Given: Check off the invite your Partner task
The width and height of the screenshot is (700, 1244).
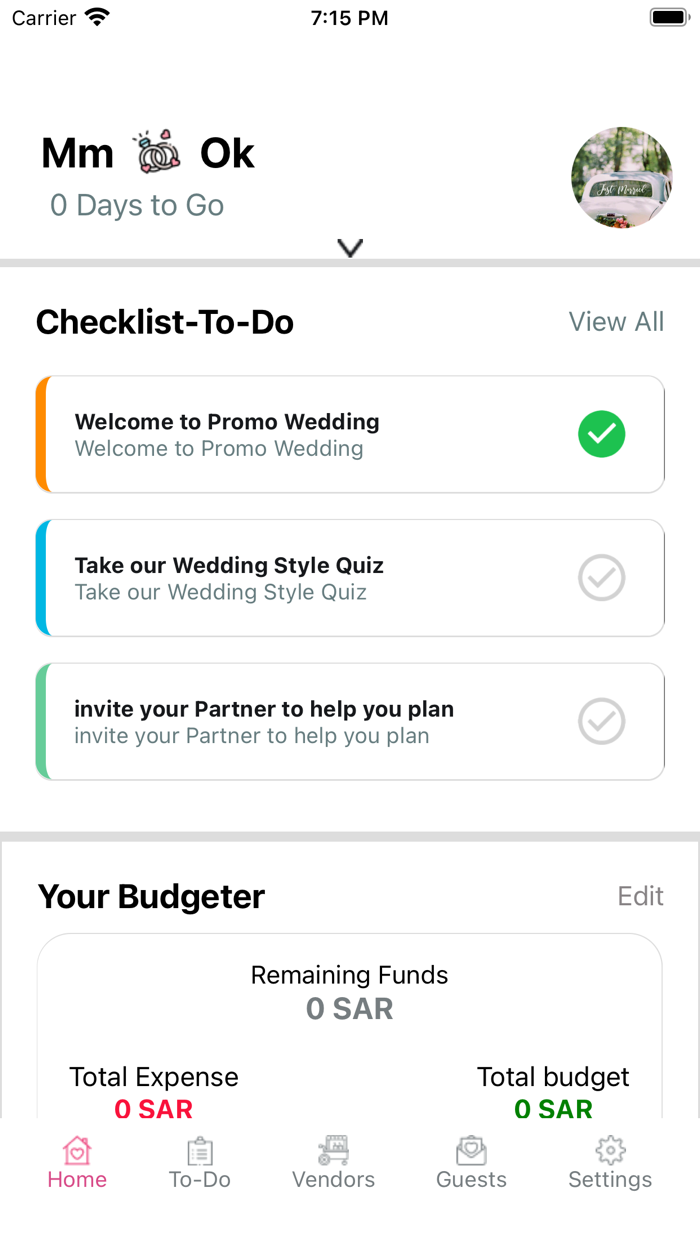Looking at the screenshot, I should 601,721.
